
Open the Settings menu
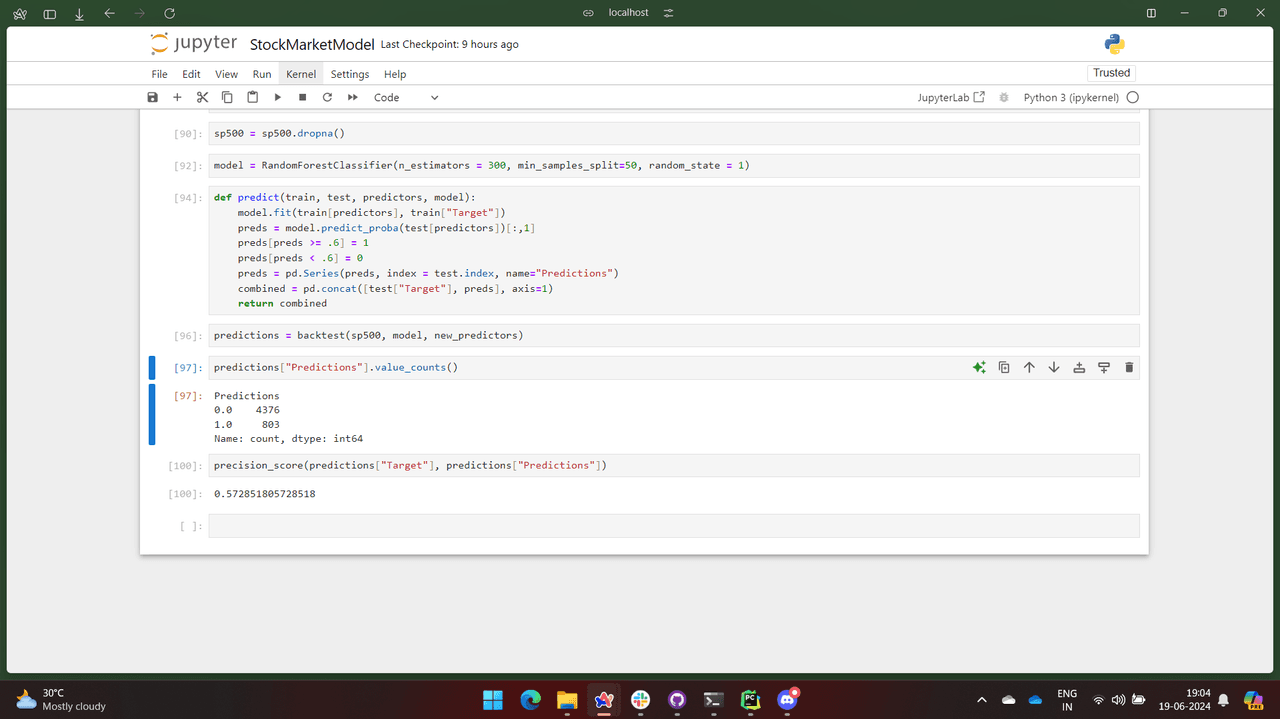click(x=350, y=74)
